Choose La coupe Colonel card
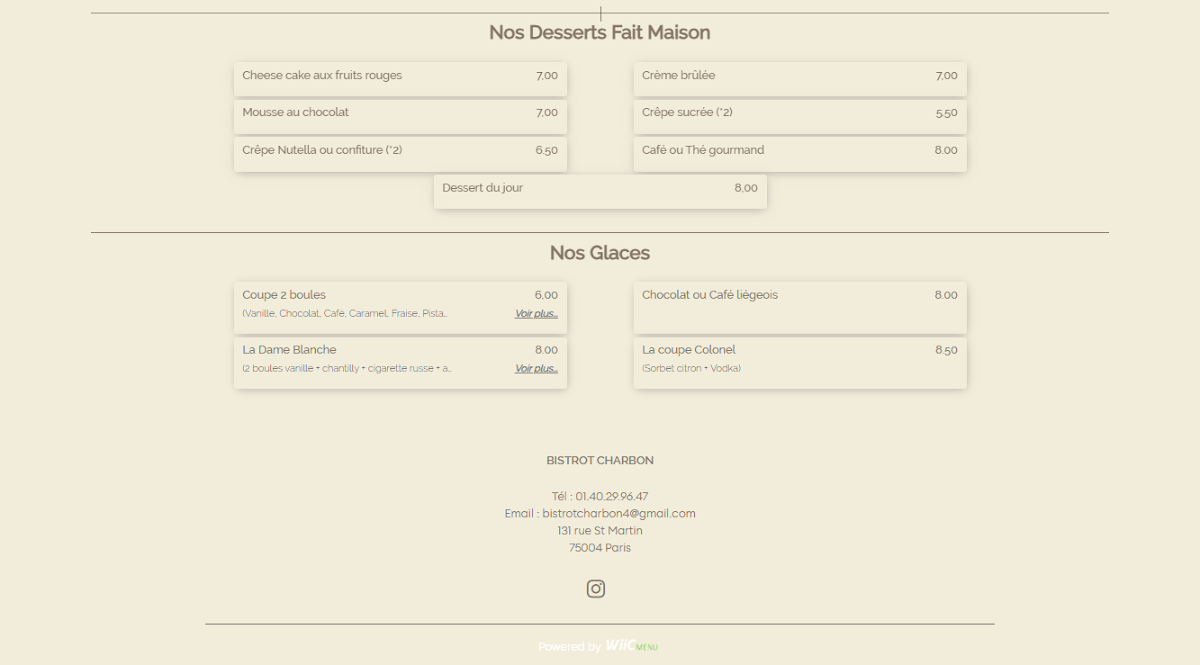This screenshot has height=665, width=1200. [x=800, y=361]
